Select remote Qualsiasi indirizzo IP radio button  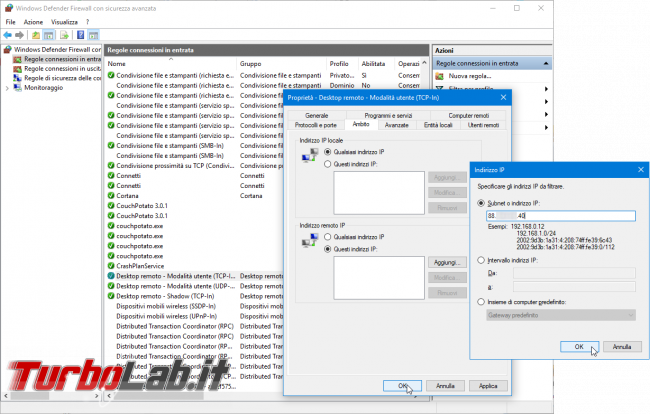[327, 237]
